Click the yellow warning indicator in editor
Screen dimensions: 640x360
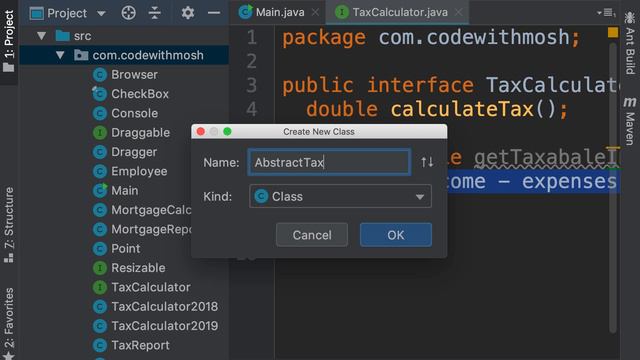[613, 33]
